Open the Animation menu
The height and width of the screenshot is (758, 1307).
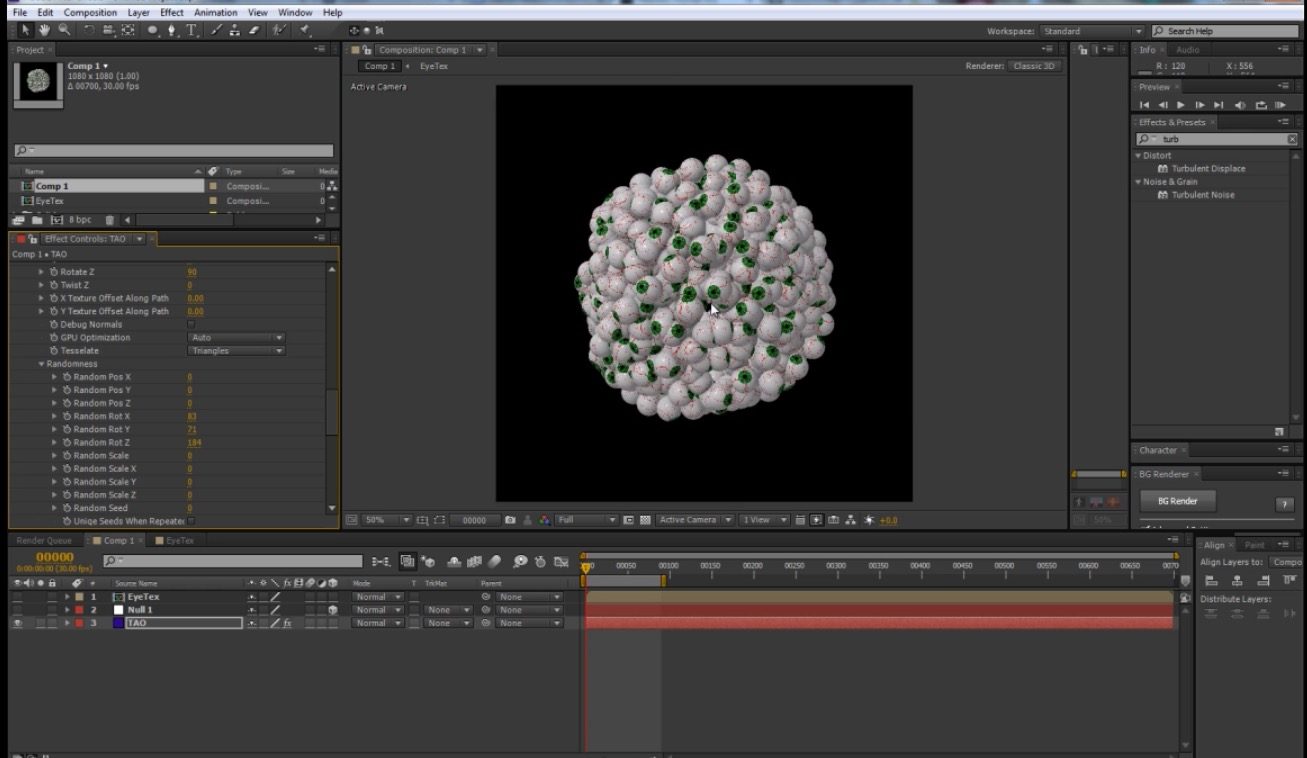(216, 13)
